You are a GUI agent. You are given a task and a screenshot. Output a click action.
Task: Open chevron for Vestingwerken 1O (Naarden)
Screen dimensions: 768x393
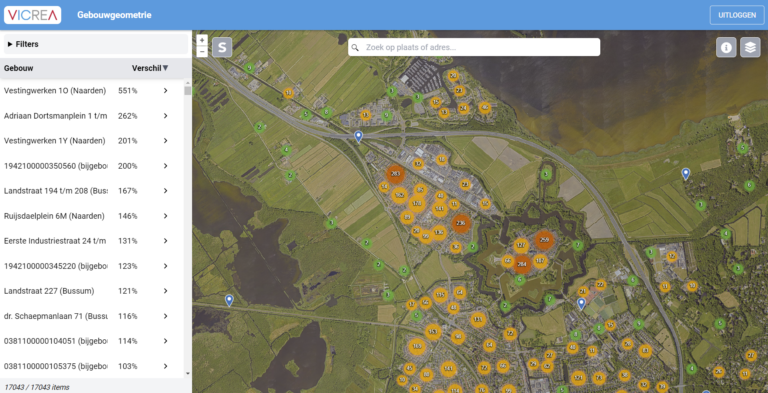166,91
